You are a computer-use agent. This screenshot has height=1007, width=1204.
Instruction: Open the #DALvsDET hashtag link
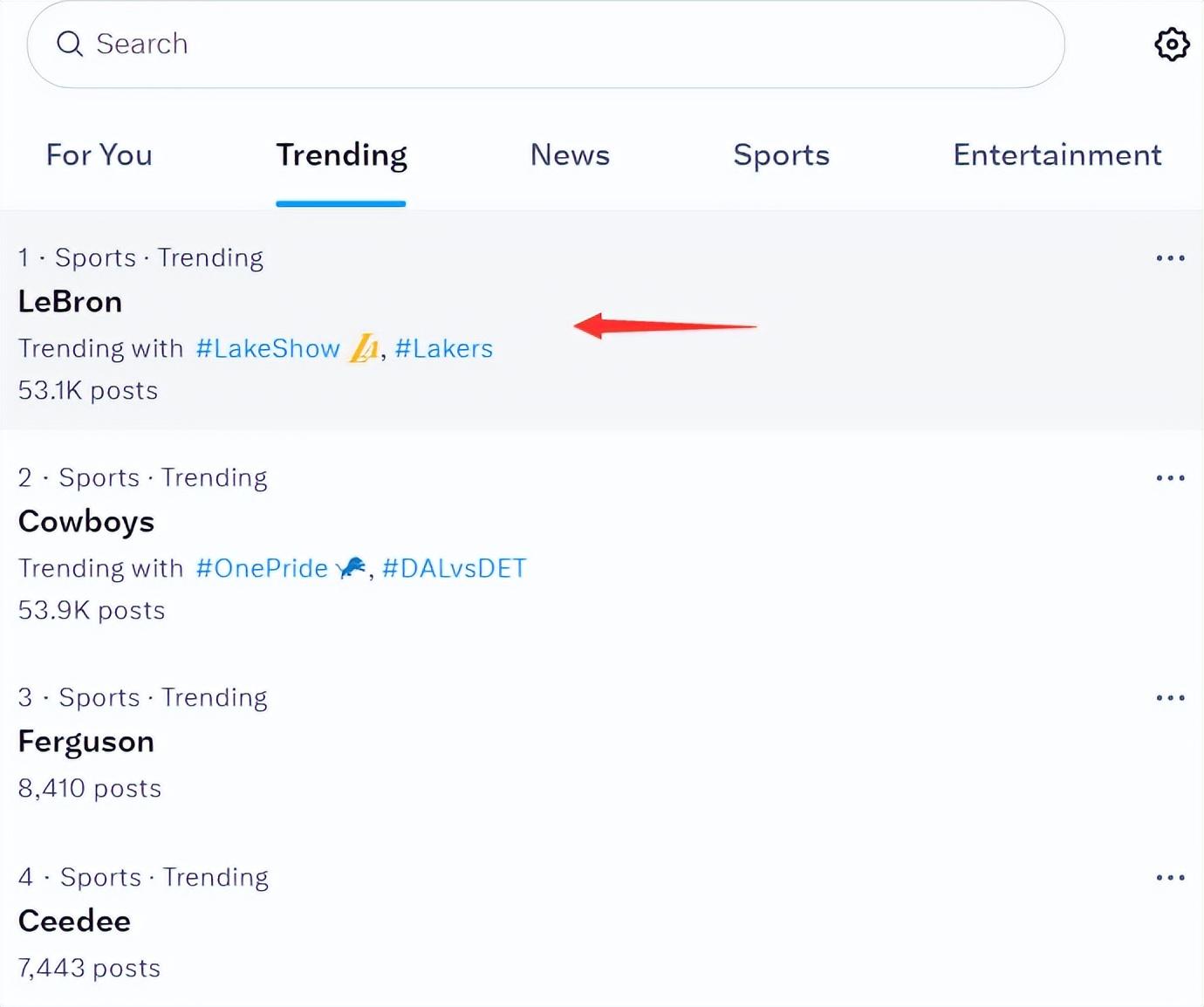coord(455,569)
